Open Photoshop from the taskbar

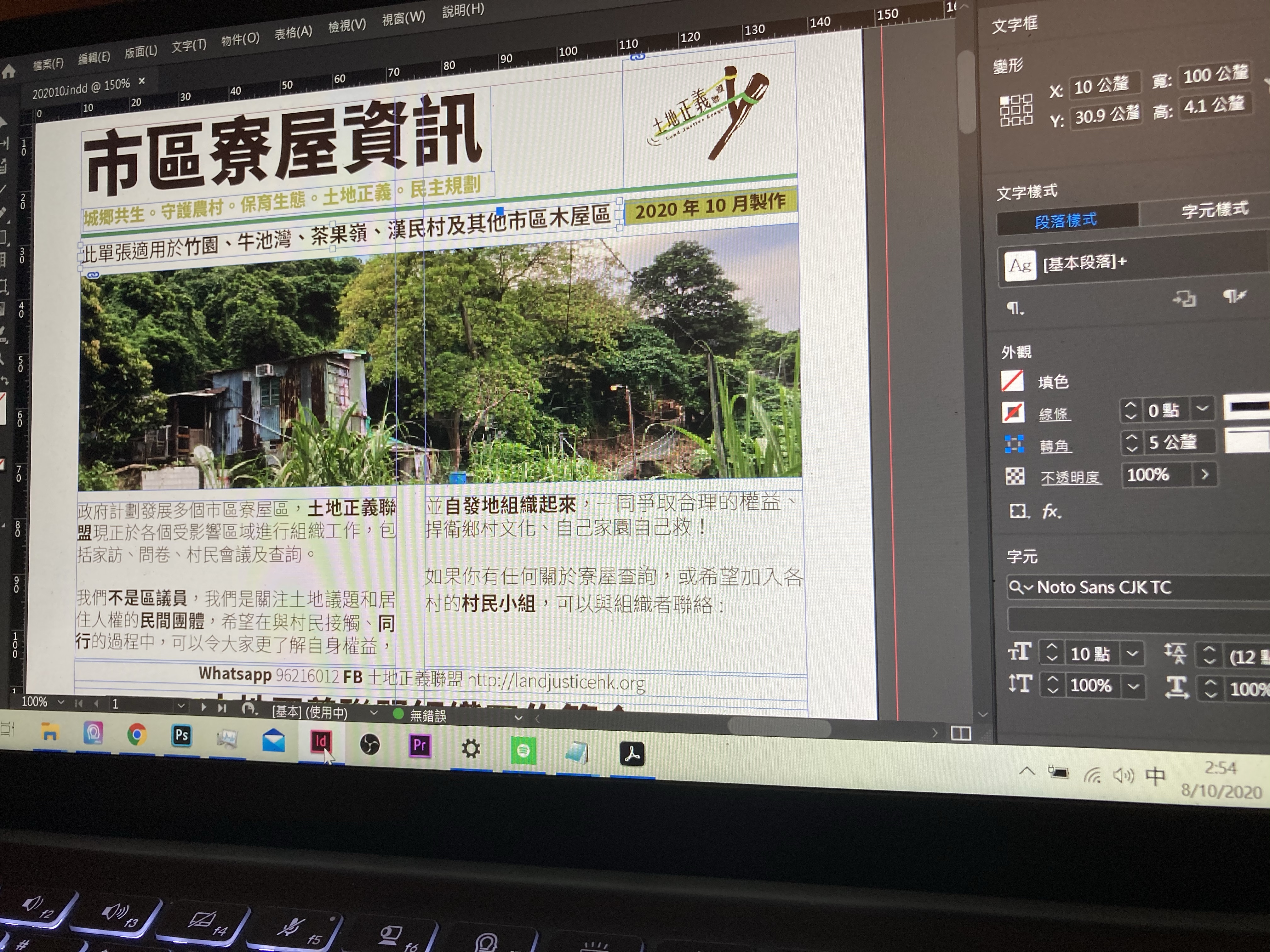(182, 735)
